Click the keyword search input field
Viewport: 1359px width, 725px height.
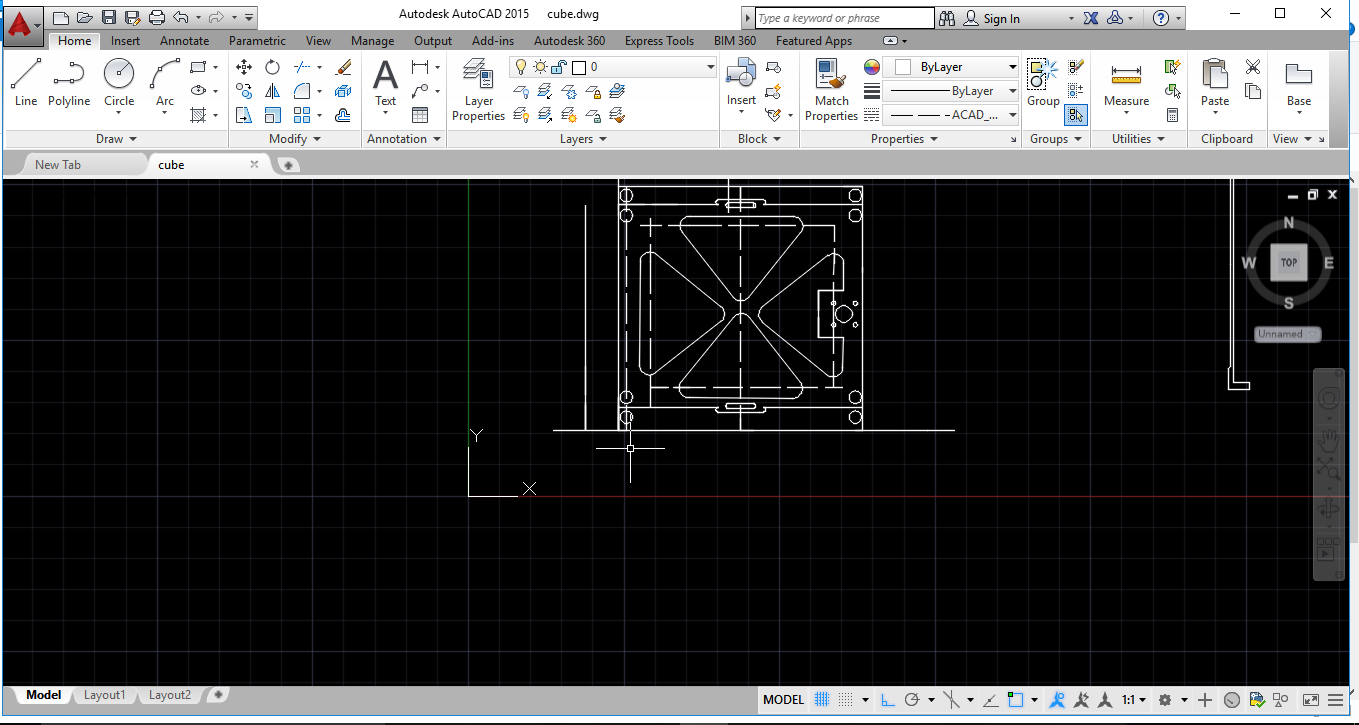point(843,18)
